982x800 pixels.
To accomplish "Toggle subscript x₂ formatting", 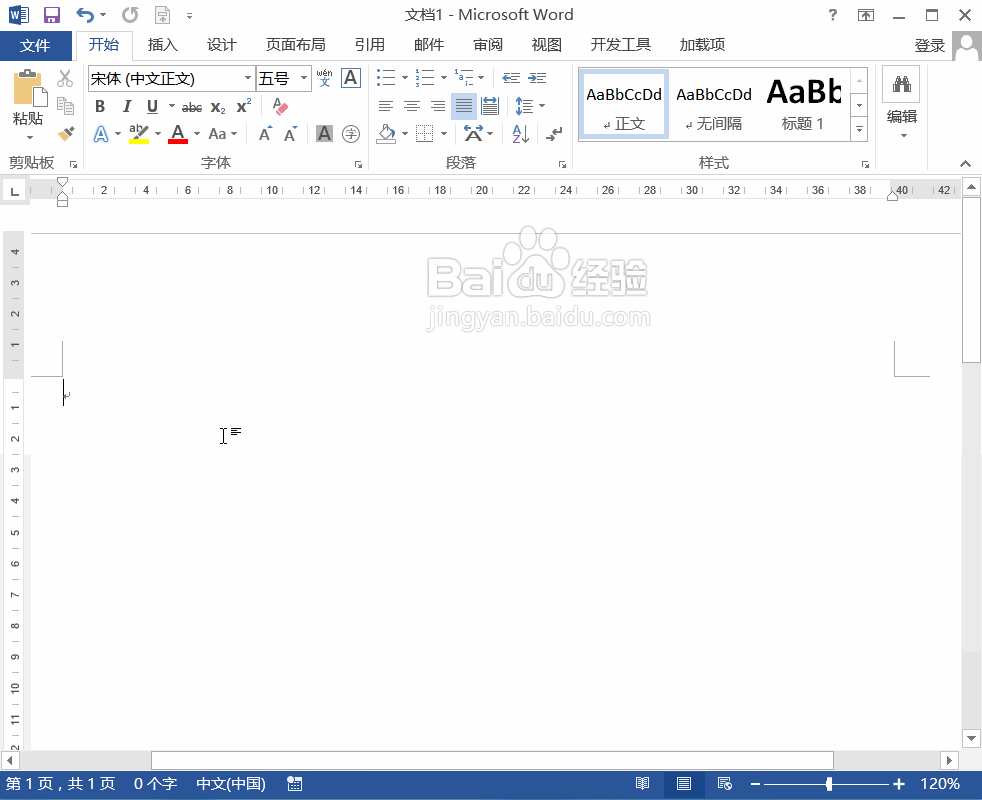I will point(218,107).
